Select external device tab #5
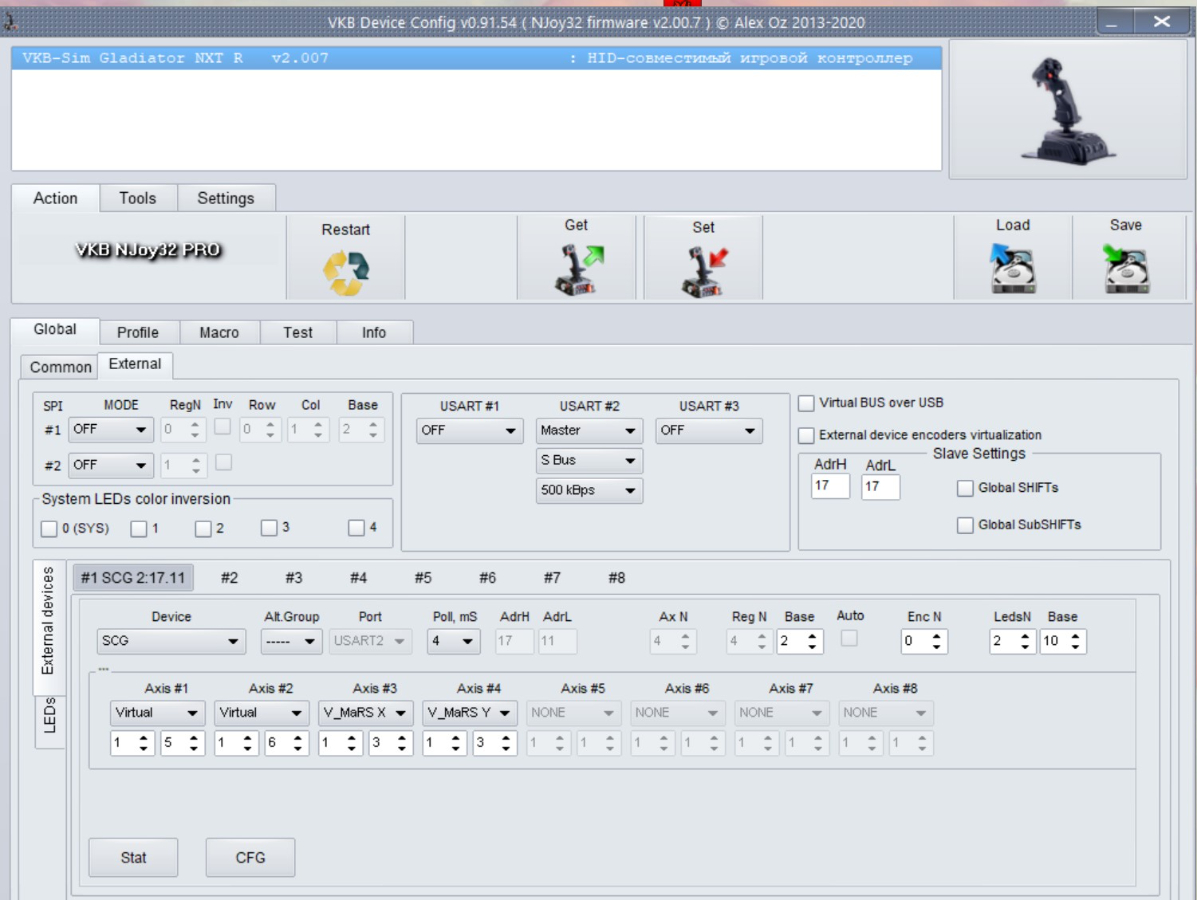The image size is (1197, 900). pyautogui.click(x=423, y=578)
